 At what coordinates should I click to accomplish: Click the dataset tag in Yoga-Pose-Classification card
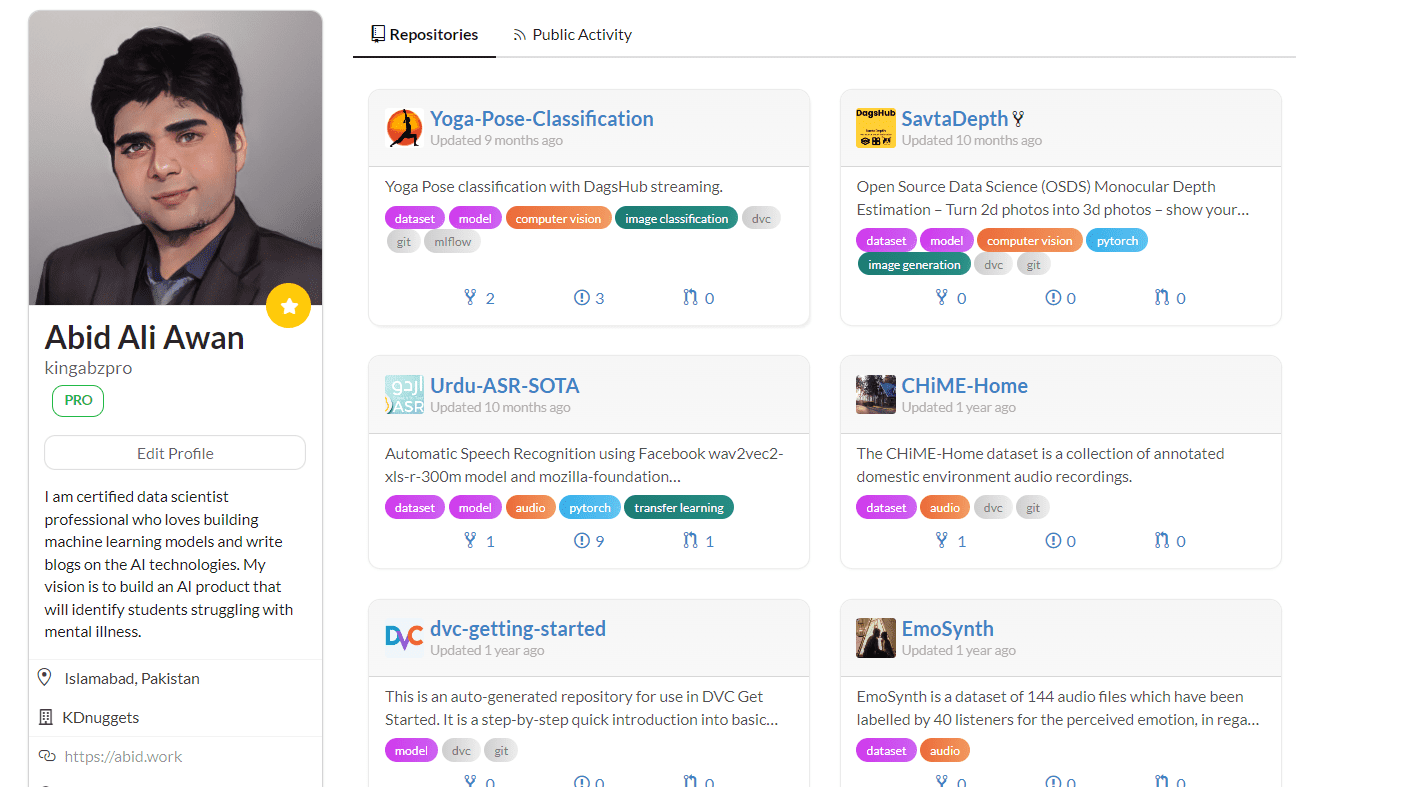coord(415,218)
